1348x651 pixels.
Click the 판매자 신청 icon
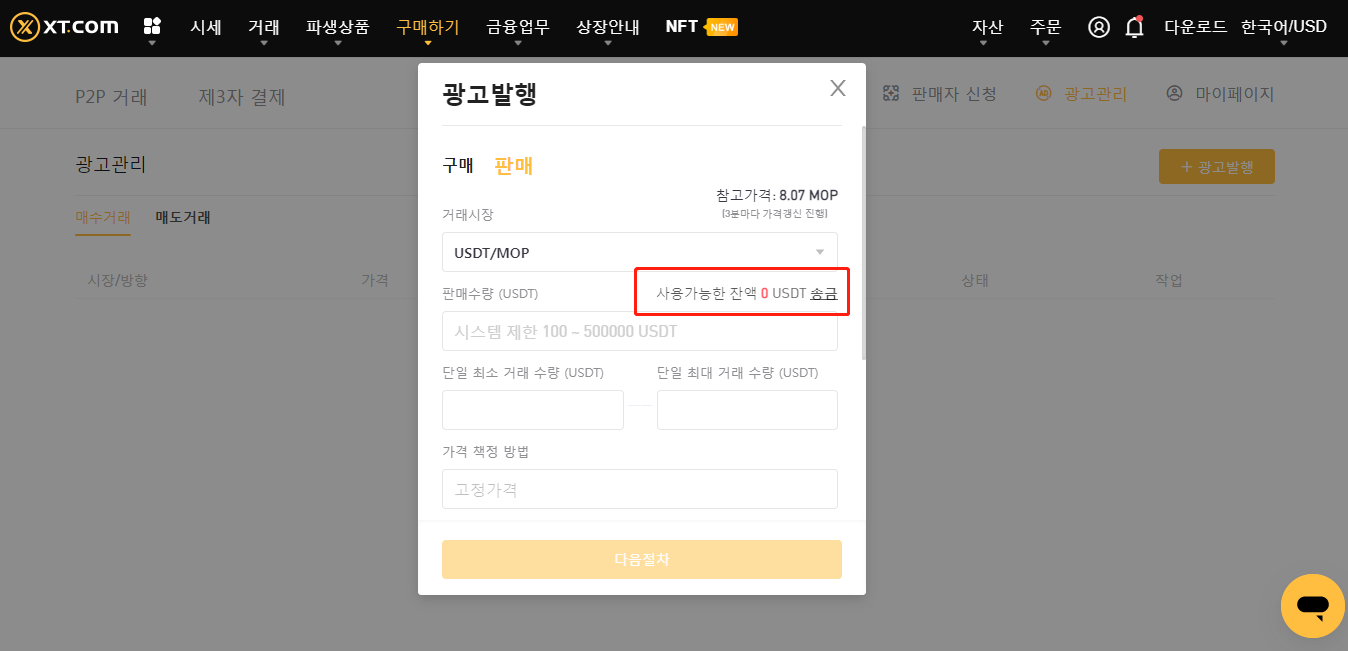(x=892, y=93)
